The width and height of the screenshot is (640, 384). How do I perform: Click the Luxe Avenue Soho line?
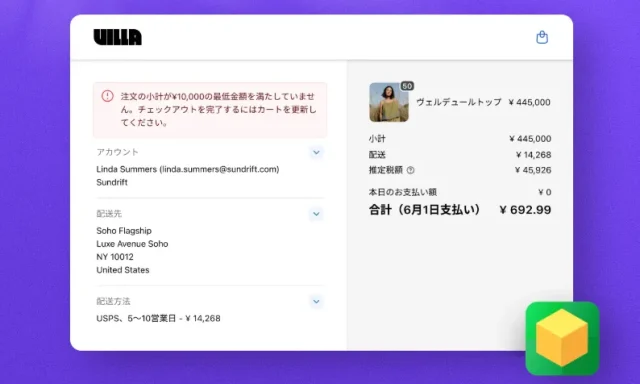[132, 244]
